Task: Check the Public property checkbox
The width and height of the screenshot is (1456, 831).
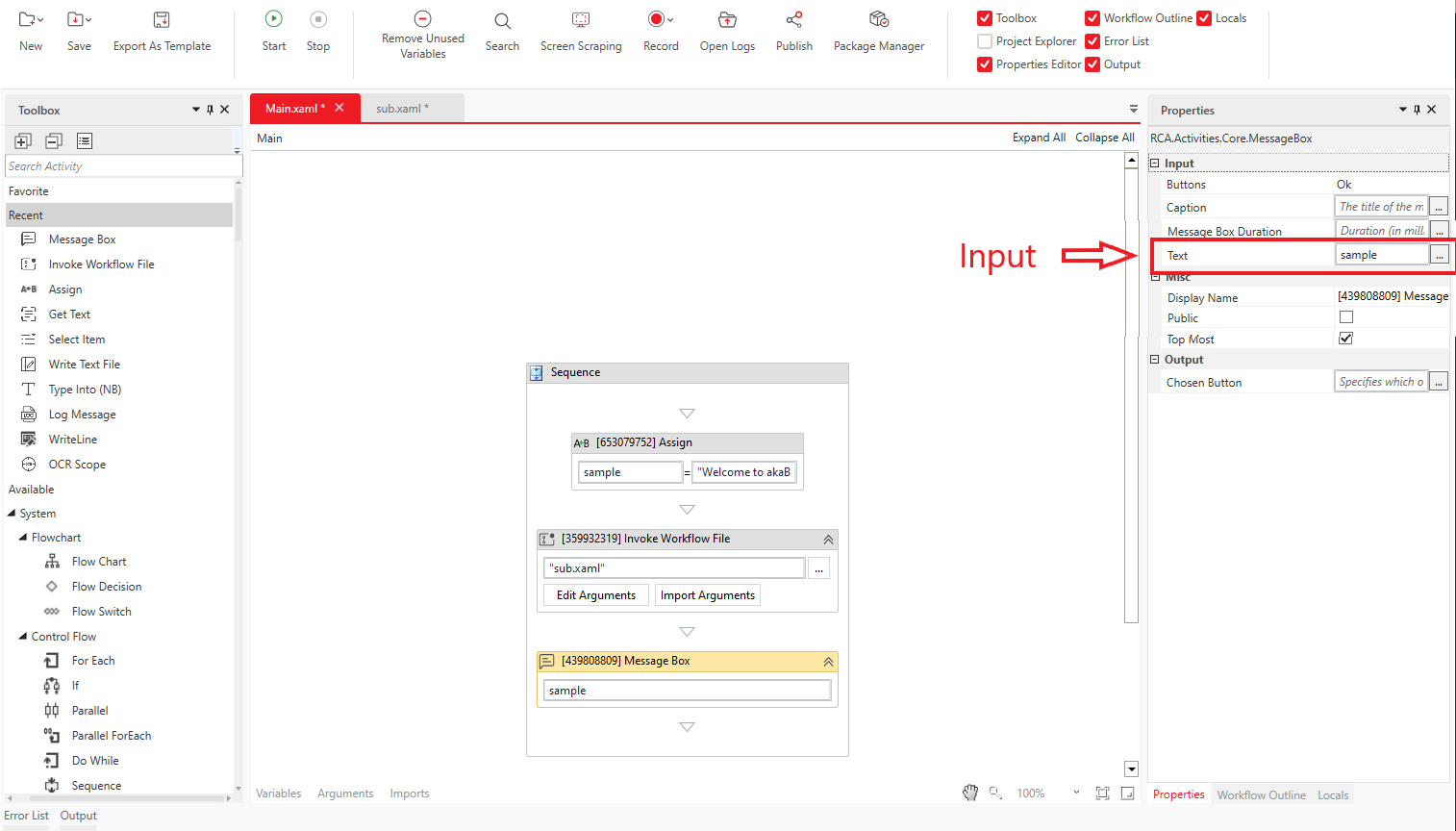Action: pyautogui.click(x=1346, y=317)
